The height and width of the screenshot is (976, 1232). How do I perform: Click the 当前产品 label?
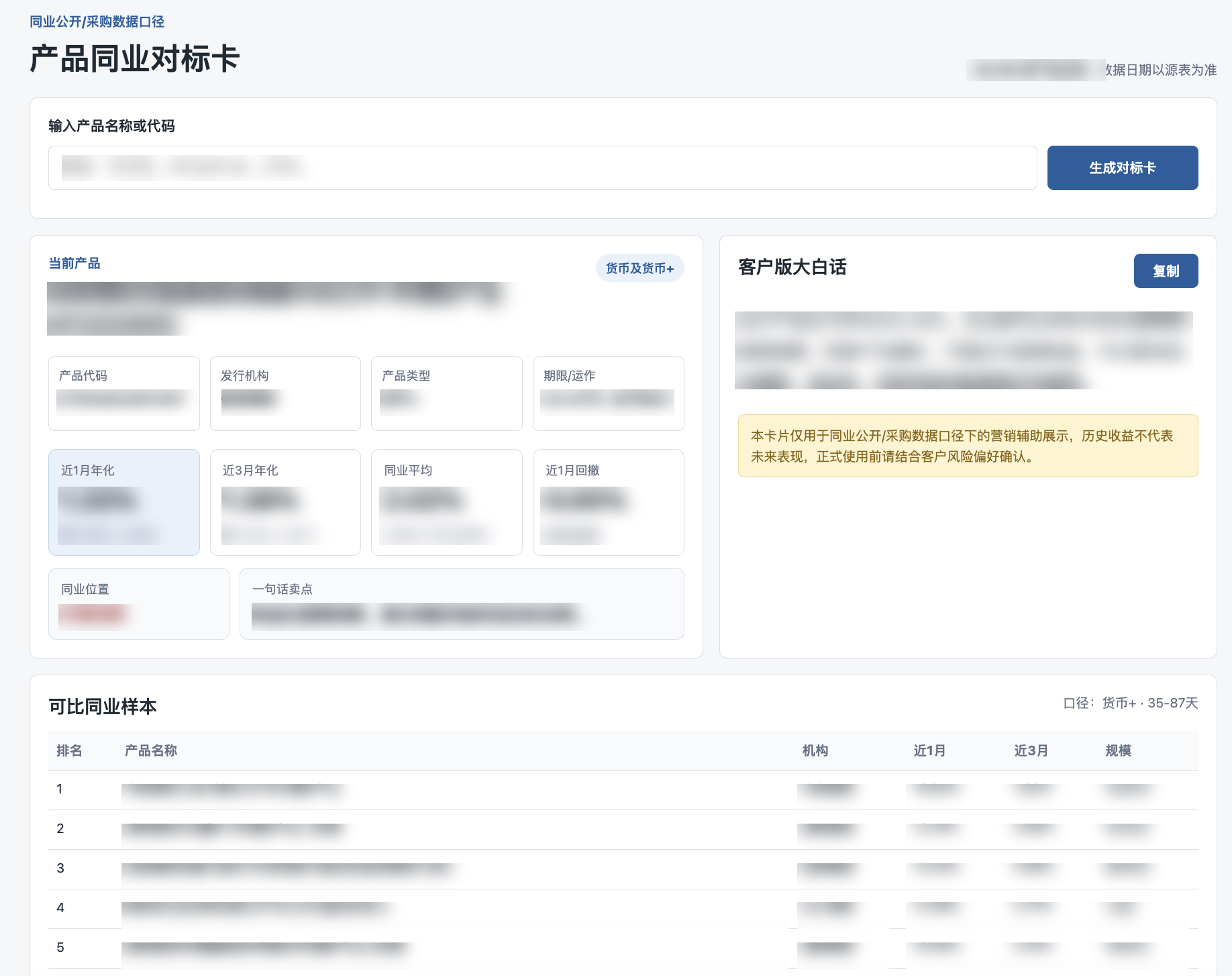pos(74,263)
